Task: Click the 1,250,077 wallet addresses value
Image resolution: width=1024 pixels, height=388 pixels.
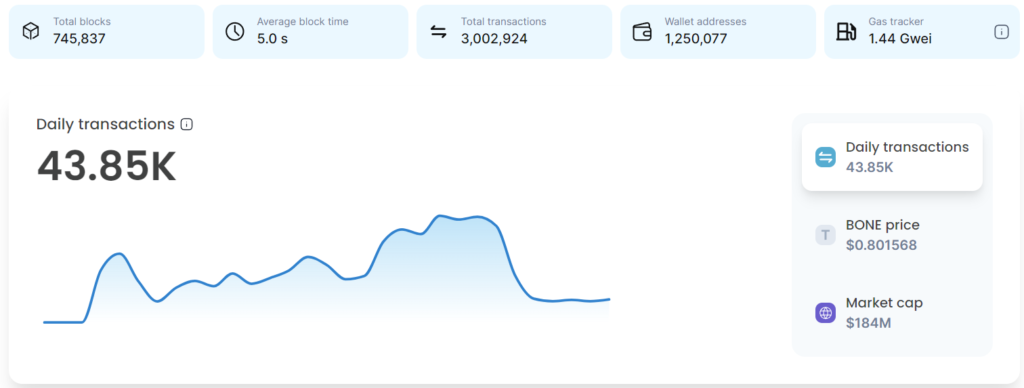Action: pos(696,39)
